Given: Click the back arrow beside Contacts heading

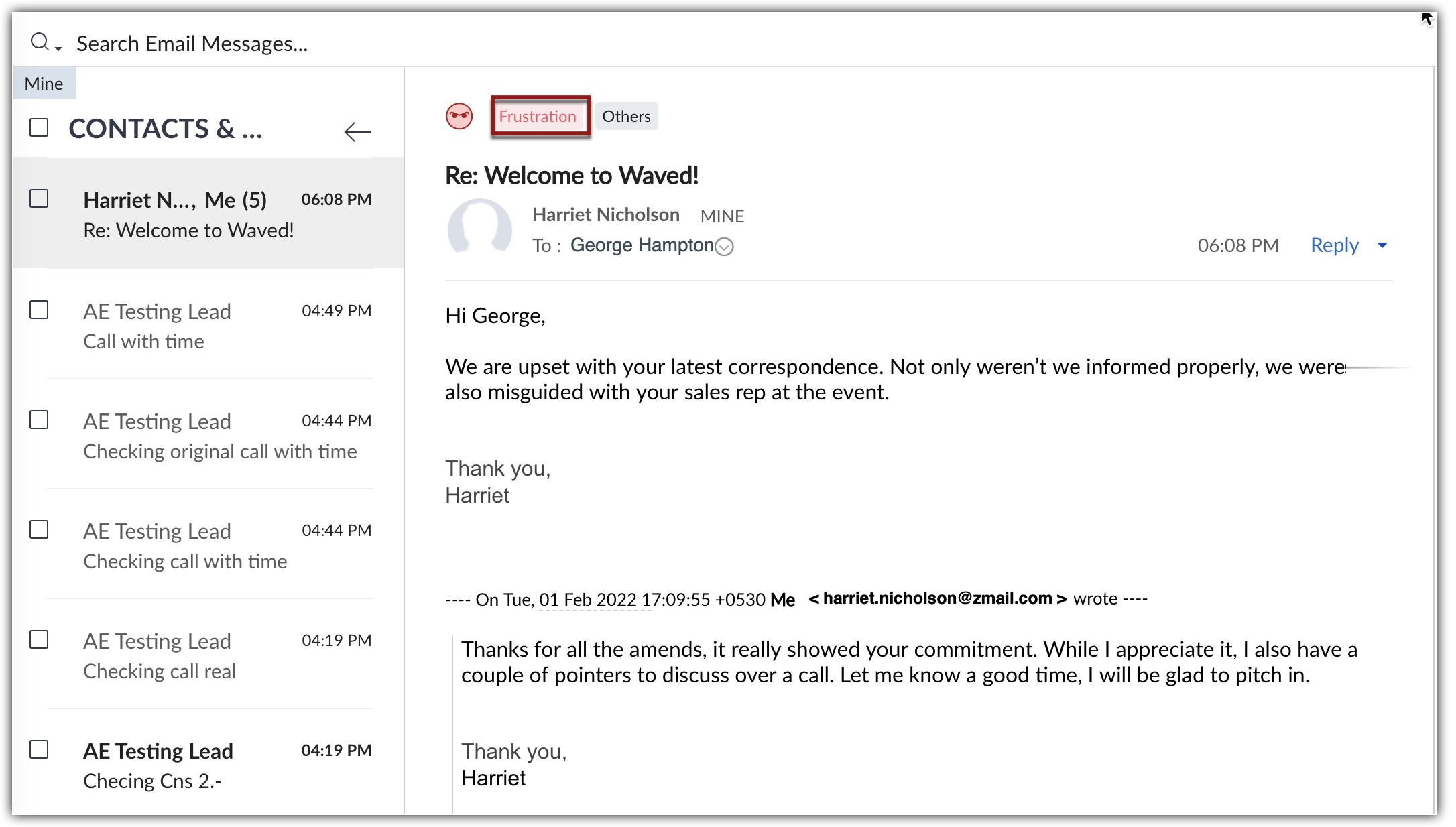Looking at the screenshot, I should pos(357,131).
